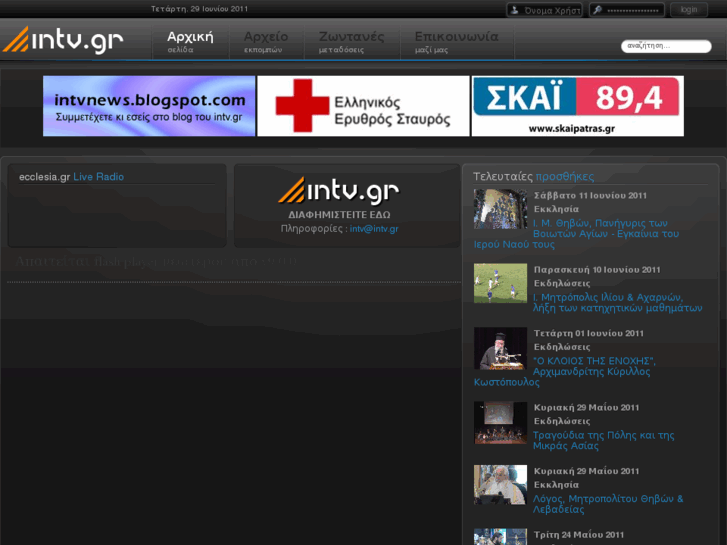Viewport: 727px width, 545px height.
Task: Click the date Τετάρτη, 29 Ιουνίου 2011
Action: [x=199, y=9]
